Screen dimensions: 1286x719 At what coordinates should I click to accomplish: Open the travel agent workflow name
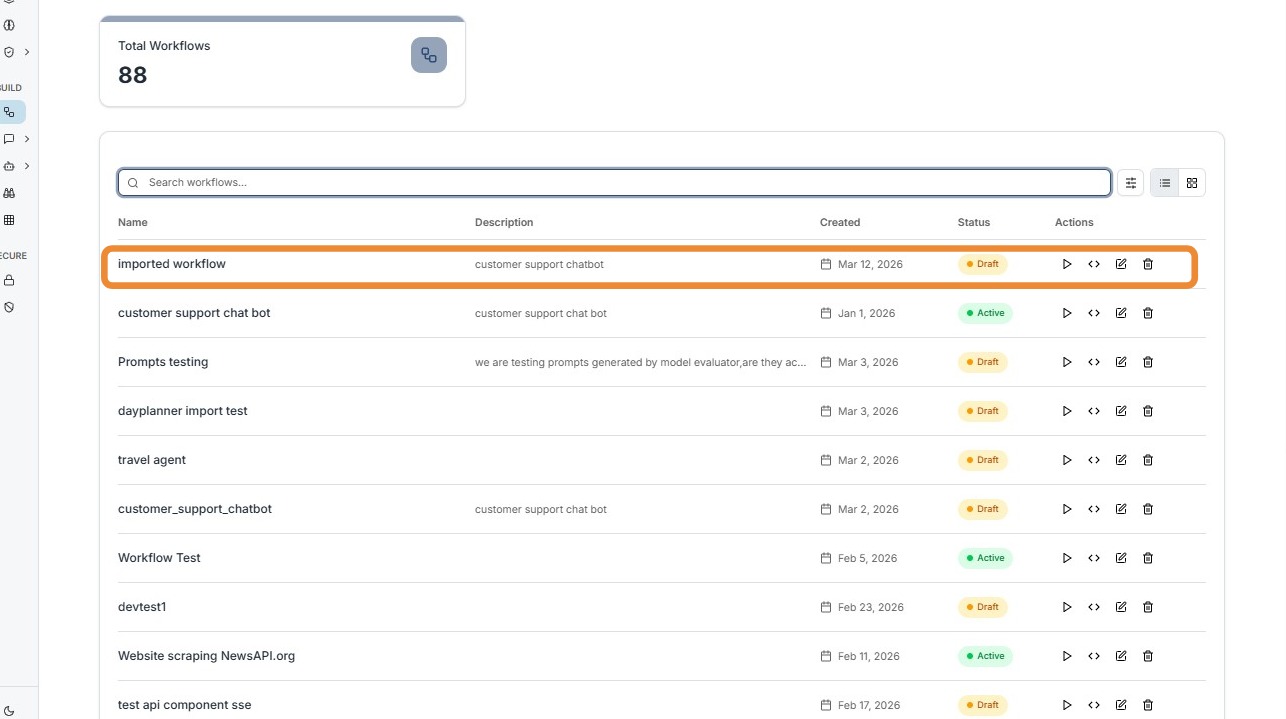click(x=152, y=460)
